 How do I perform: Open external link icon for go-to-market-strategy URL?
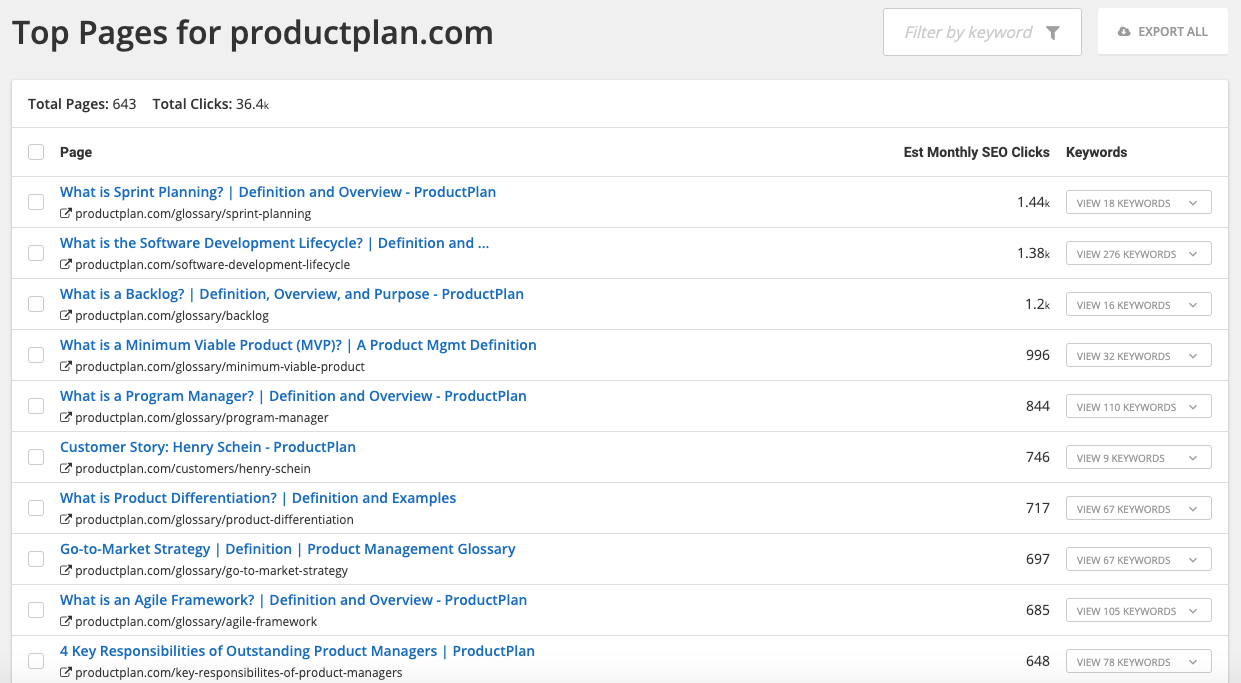point(66,570)
